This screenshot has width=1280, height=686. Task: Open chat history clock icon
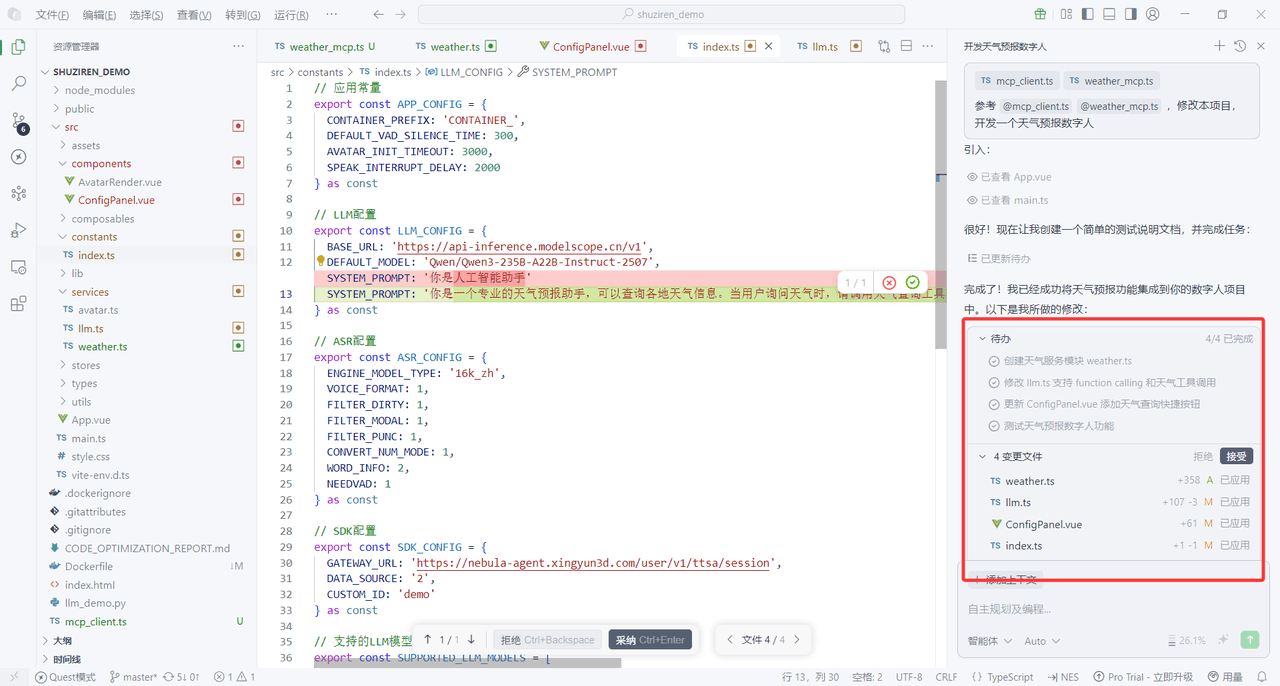tap(1240, 46)
